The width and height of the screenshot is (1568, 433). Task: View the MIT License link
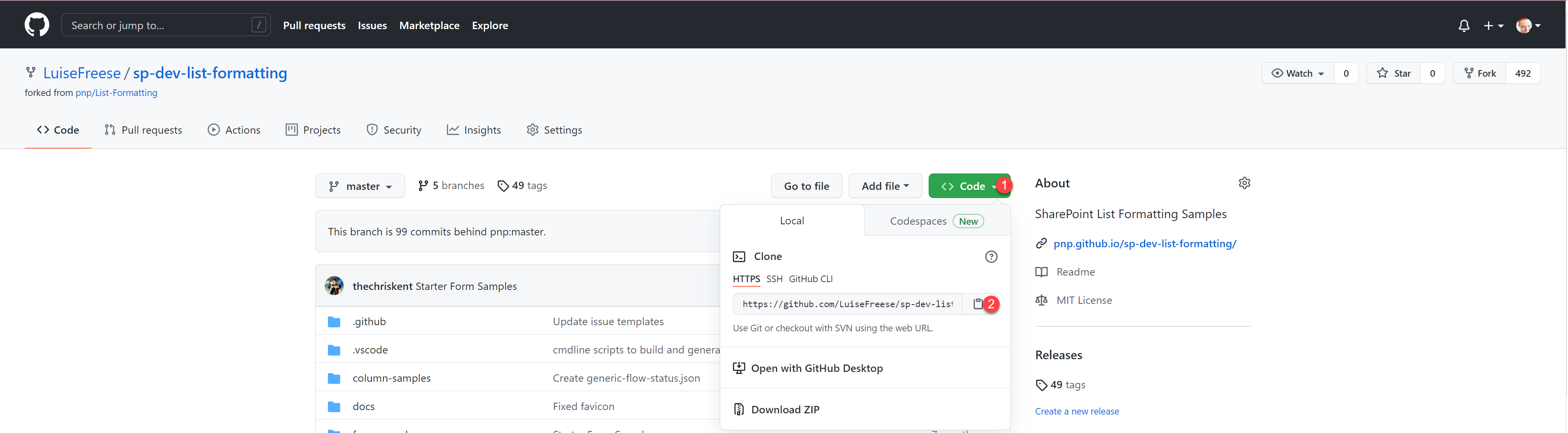pos(1074,301)
